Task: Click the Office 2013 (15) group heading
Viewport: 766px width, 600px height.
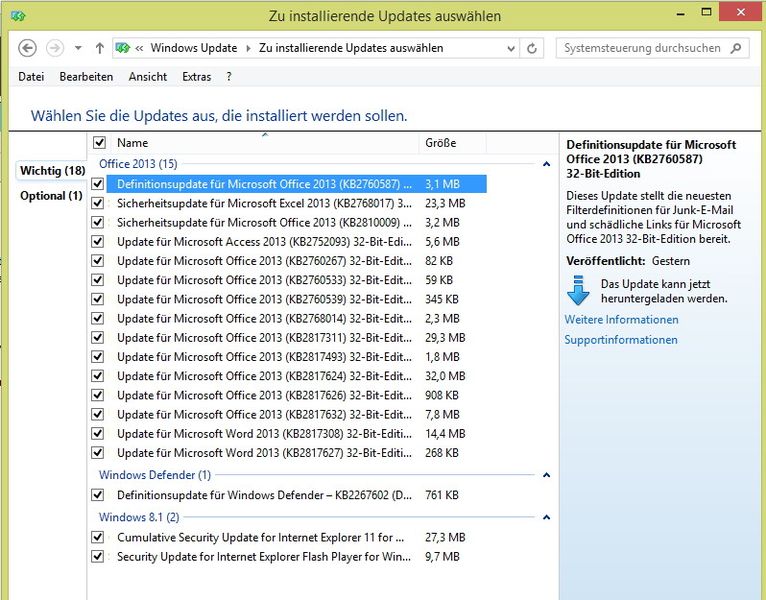Action: tap(138, 164)
